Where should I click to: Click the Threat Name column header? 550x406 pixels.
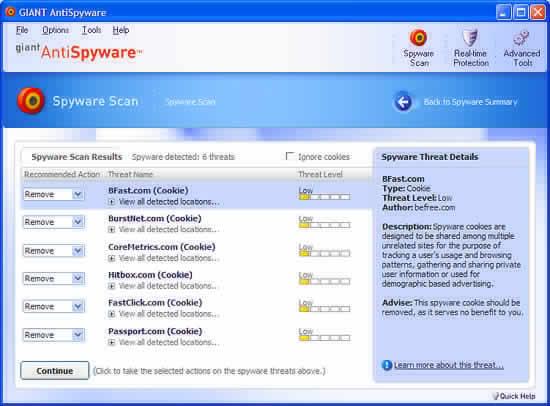pyautogui.click(x=130, y=174)
